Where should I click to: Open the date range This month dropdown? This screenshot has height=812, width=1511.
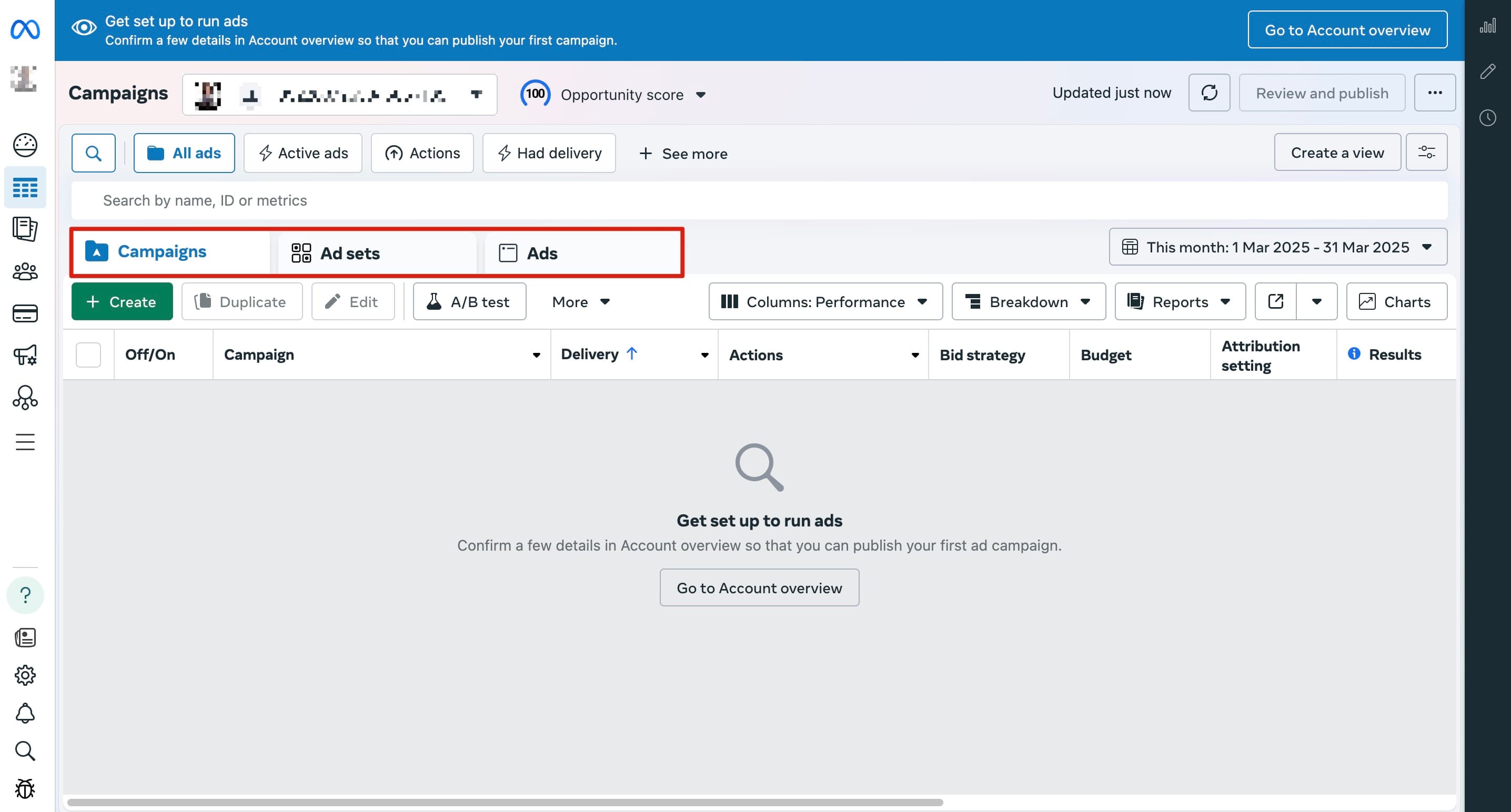pyautogui.click(x=1277, y=247)
